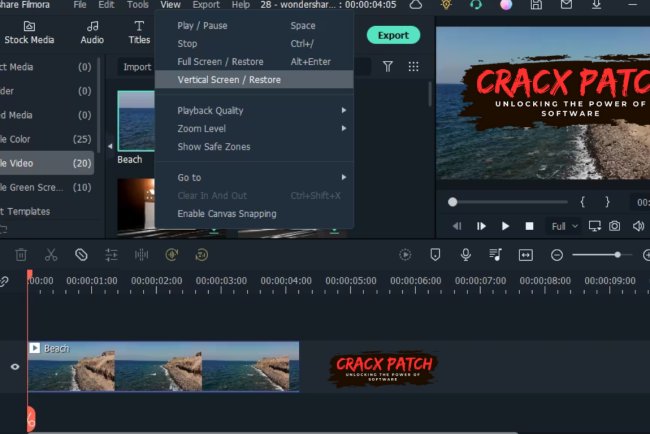650x434 pixels.
Task: Stop the preview playback
Action: click(529, 226)
